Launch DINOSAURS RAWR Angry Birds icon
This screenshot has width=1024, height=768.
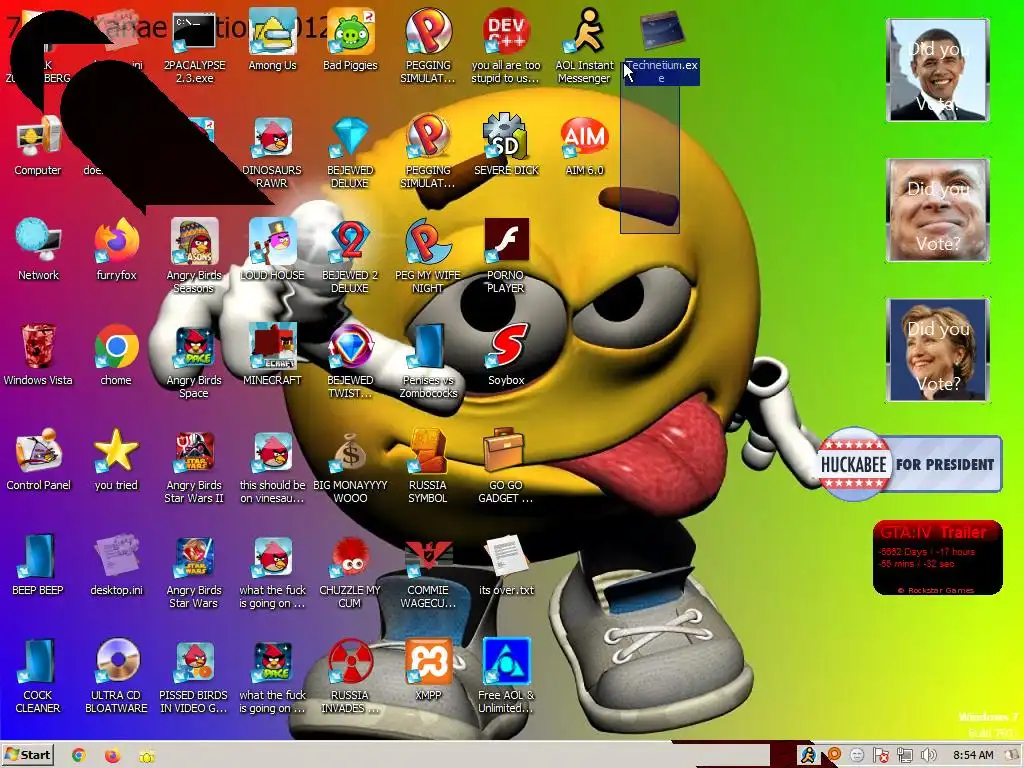[x=272, y=152]
